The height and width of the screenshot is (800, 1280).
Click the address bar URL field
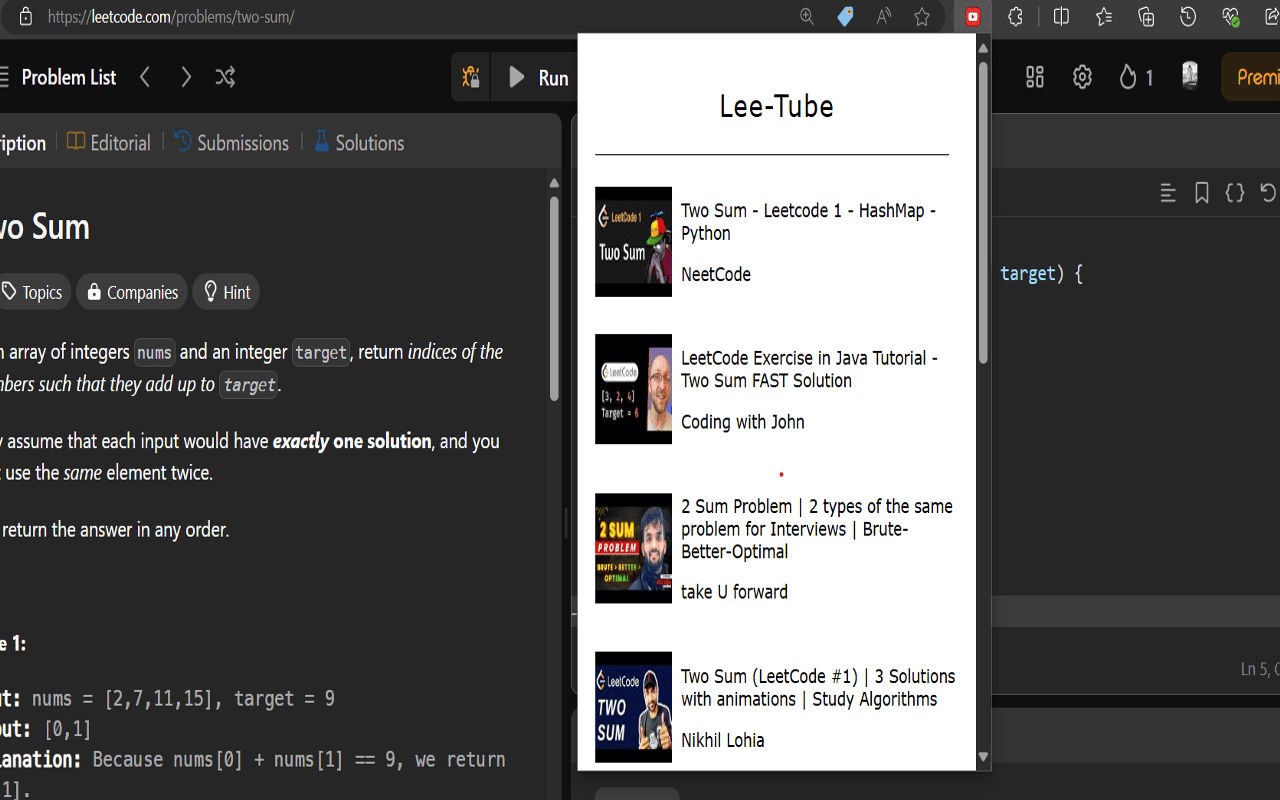pyautogui.click(x=420, y=17)
